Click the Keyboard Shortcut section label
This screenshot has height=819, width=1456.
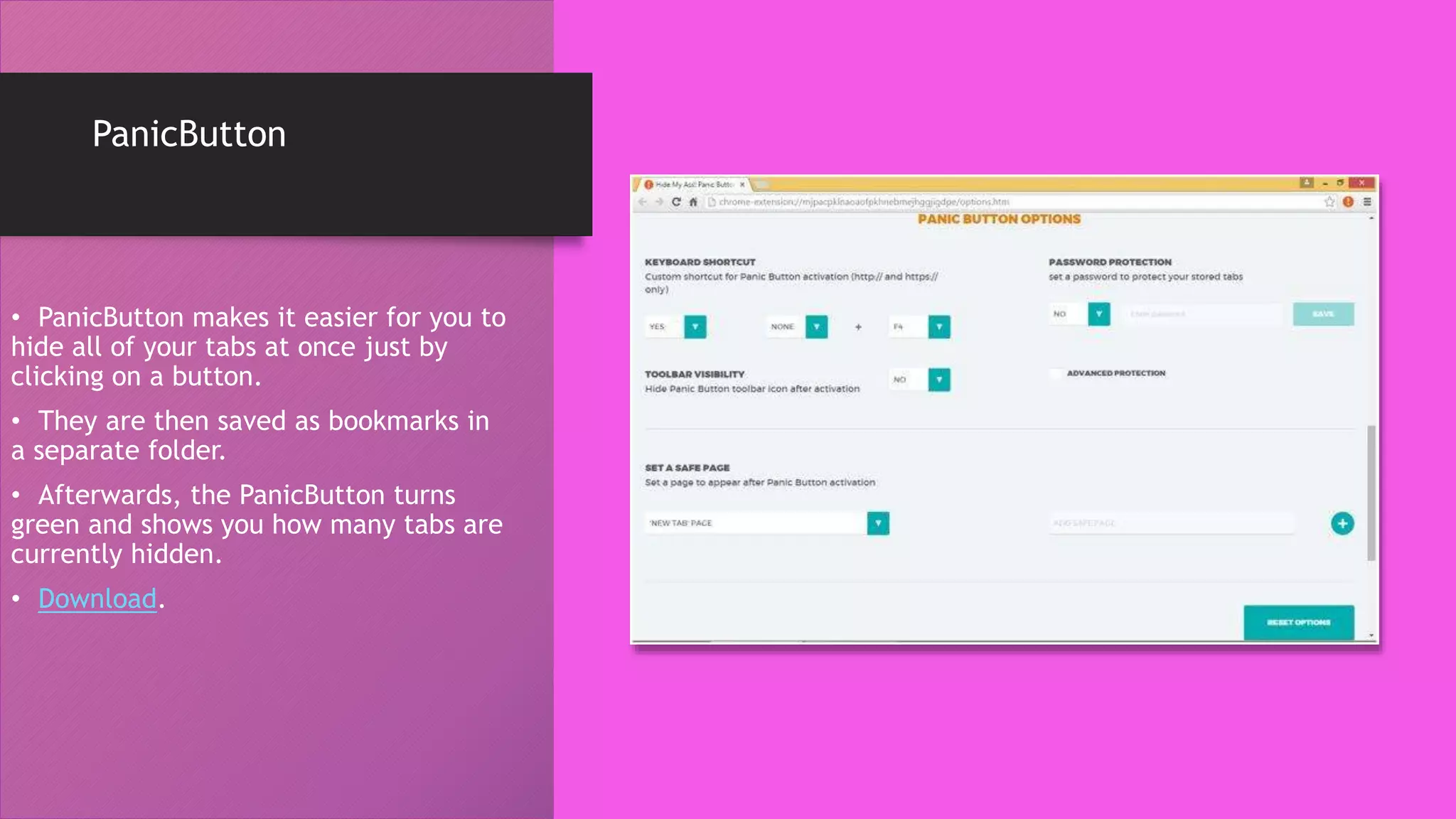coord(700,262)
